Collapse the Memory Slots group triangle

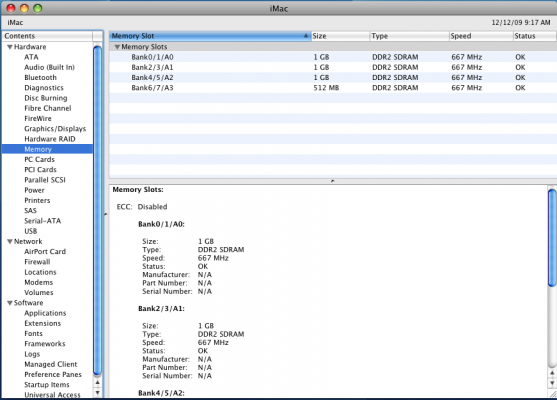click(117, 47)
